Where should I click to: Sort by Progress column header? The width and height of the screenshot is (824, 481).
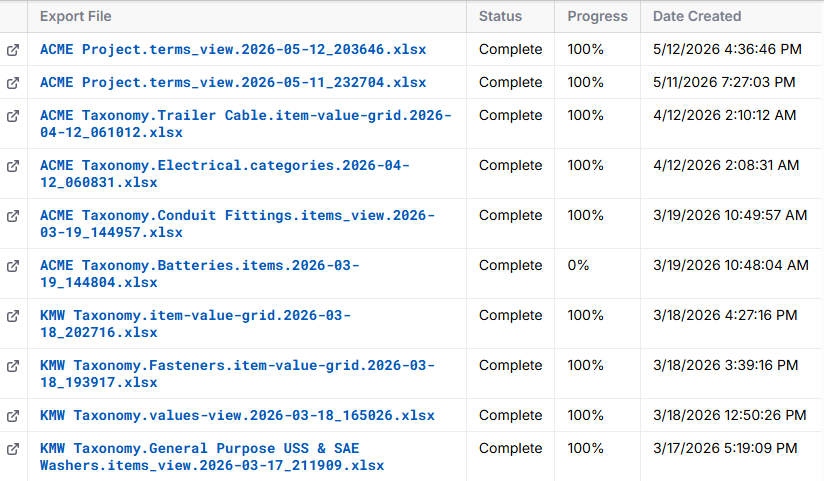[x=598, y=16]
